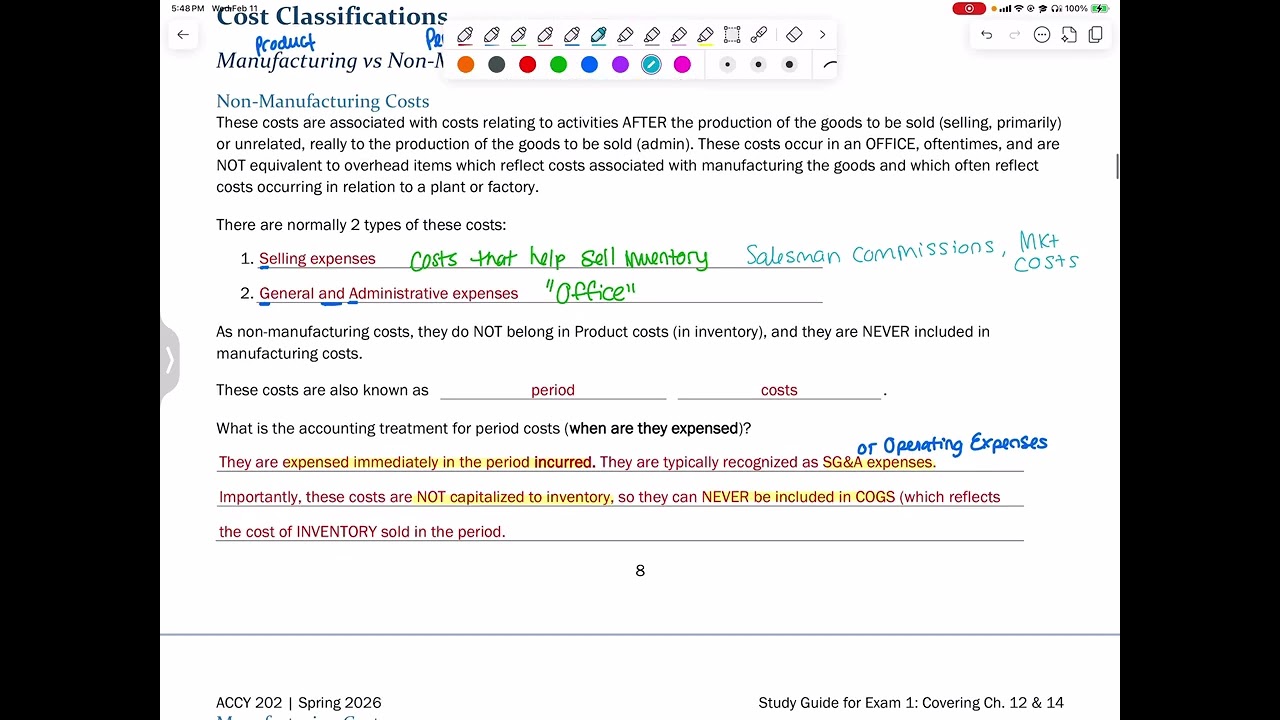Pick the magenta color swatch
The height and width of the screenshot is (720, 1280).
(682, 65)
